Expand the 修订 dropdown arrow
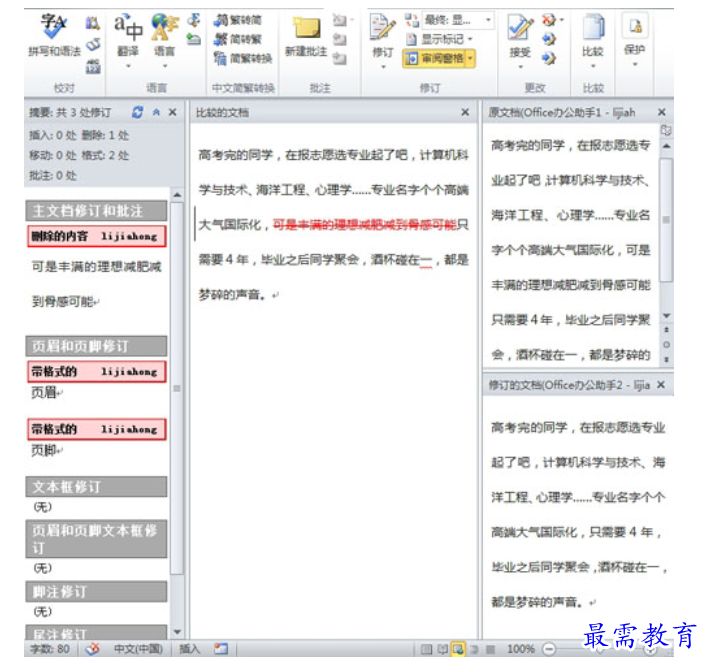Screen dimensions: 705x667 point(383,67)
